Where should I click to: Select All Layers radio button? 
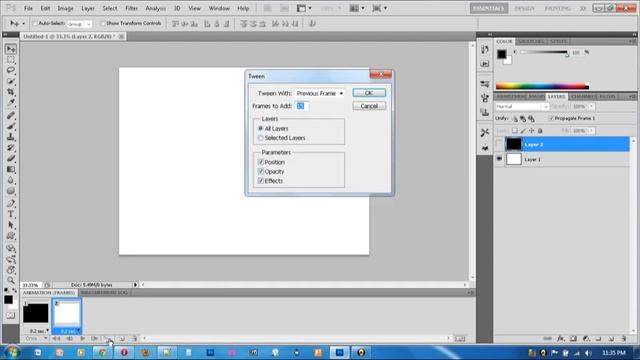(260, 129)
